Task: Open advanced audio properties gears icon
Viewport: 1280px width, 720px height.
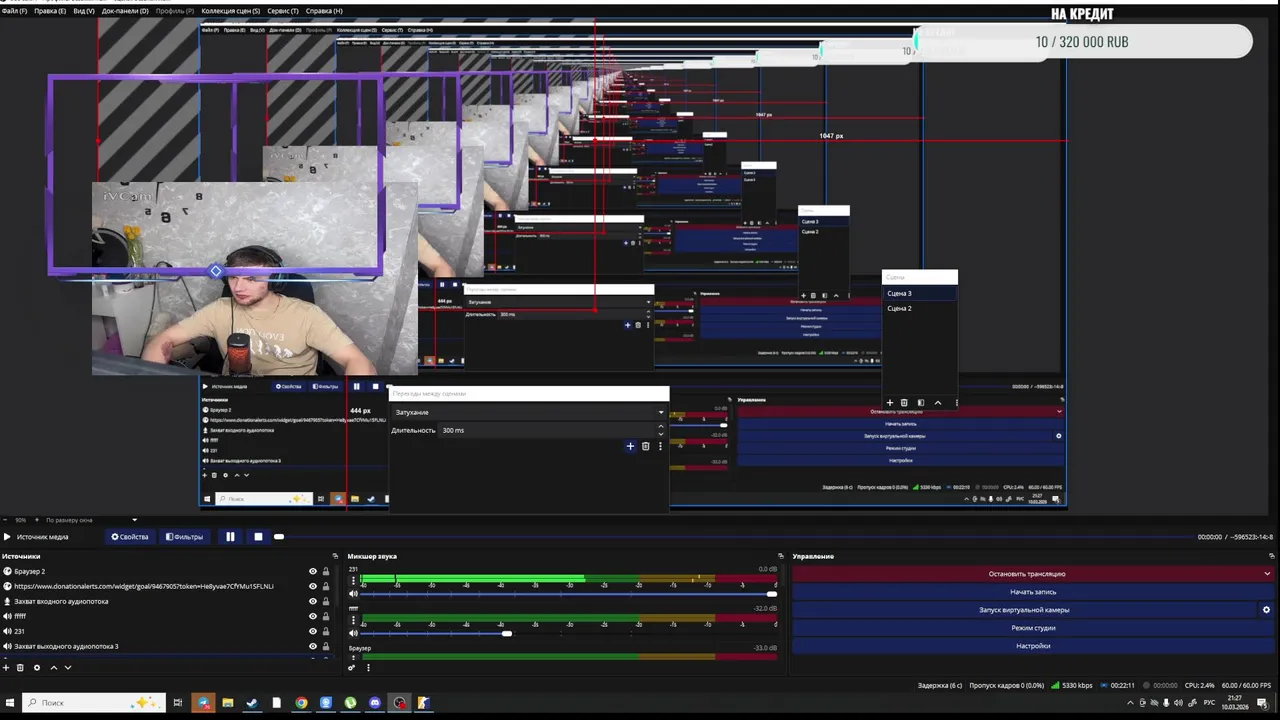Action: tap(352, 668)
